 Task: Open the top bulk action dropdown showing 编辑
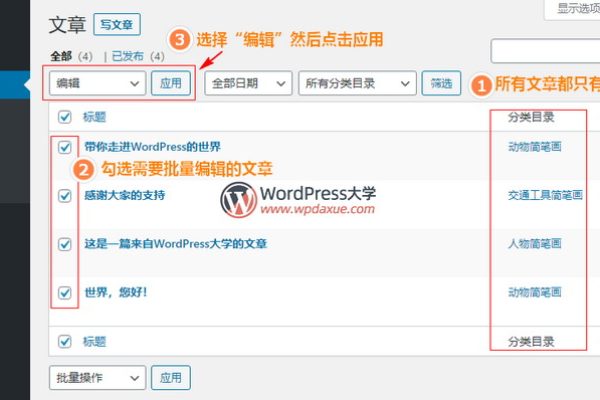tap(97, 84)
